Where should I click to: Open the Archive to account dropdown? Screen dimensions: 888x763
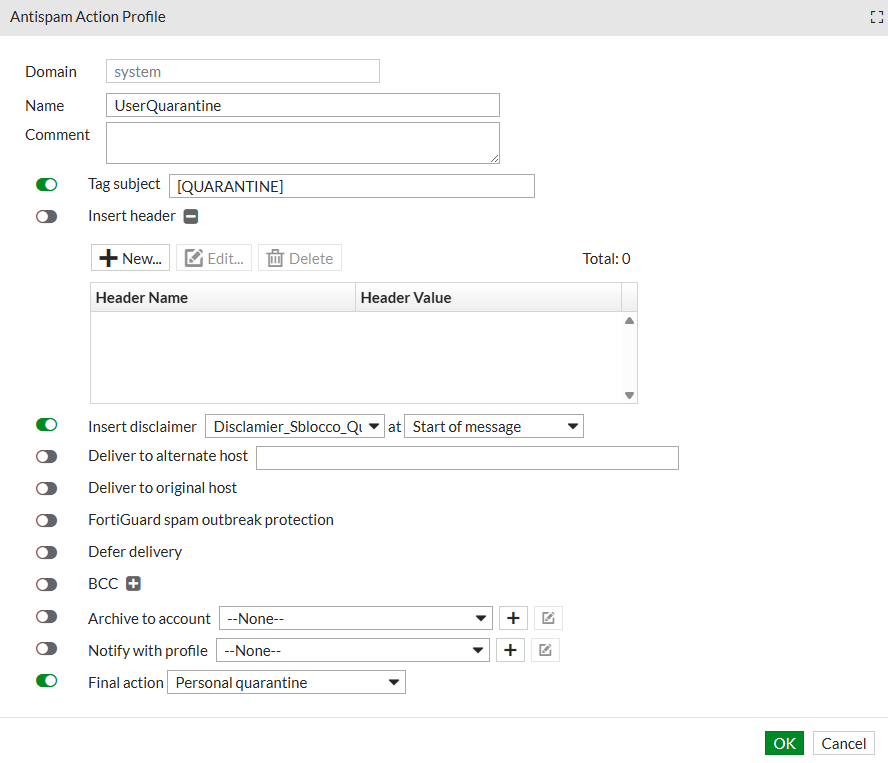click(x=356, y=619)
